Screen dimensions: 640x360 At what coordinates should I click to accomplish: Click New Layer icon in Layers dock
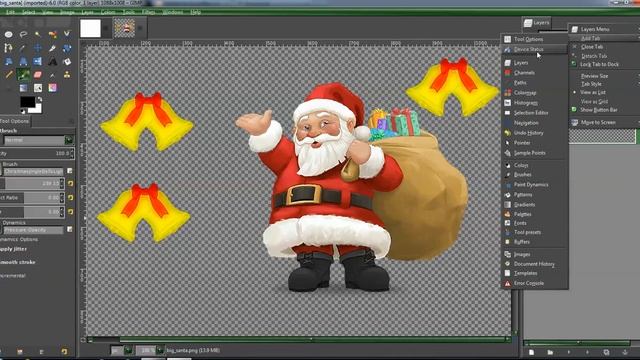[x=531, y=352]
